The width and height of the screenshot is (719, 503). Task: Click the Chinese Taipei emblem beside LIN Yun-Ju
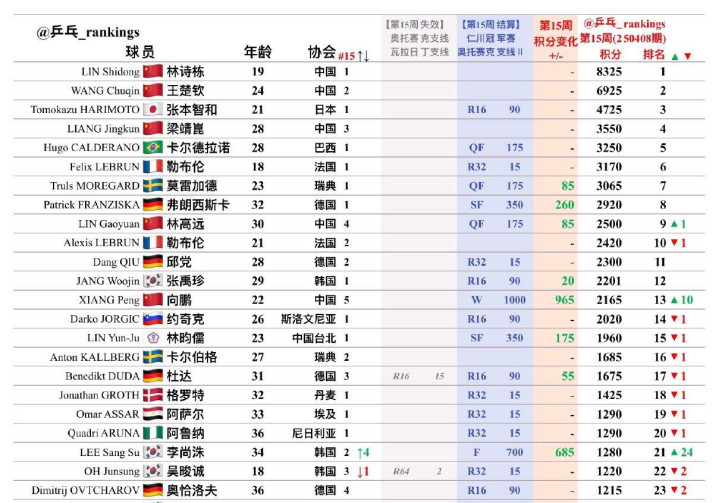pyautogui.click(x=153, y=338)
